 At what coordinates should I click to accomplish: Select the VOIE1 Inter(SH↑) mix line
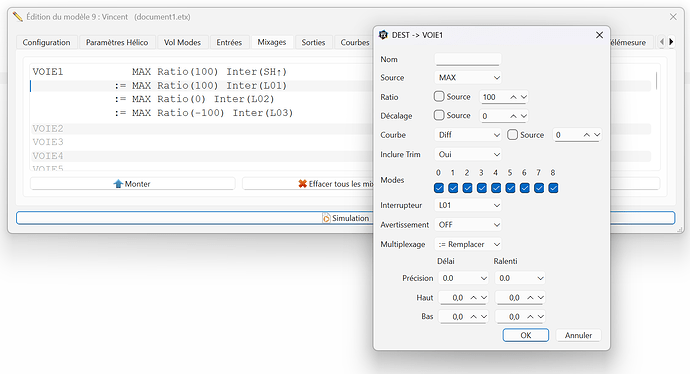point(202,72)
